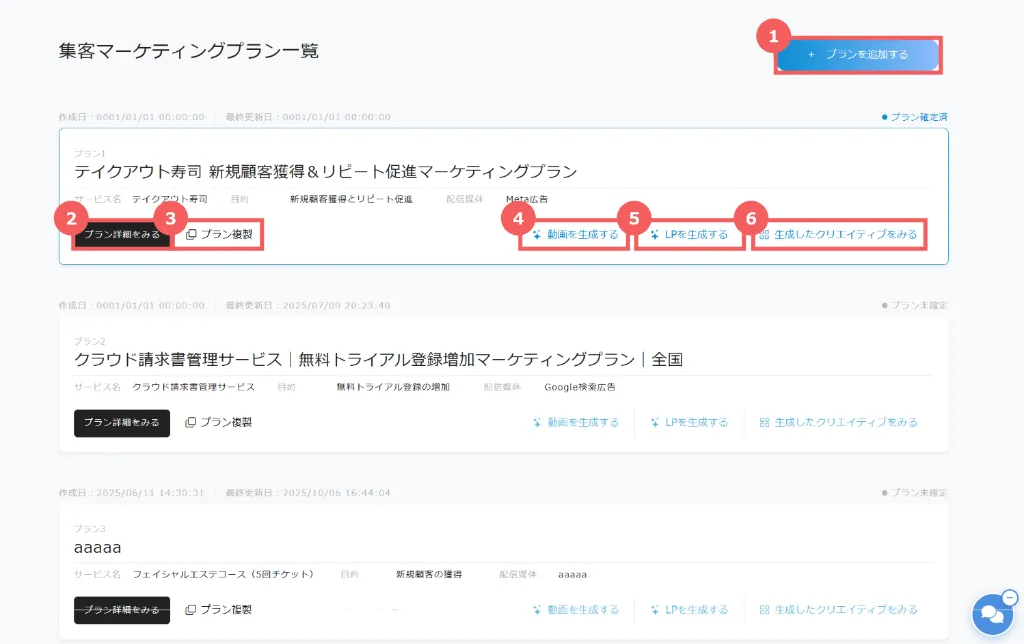The width and height of the screenshot is (1024, 644).
Task: Generate video for the aaaaa plan
Action: coord(575,609)
